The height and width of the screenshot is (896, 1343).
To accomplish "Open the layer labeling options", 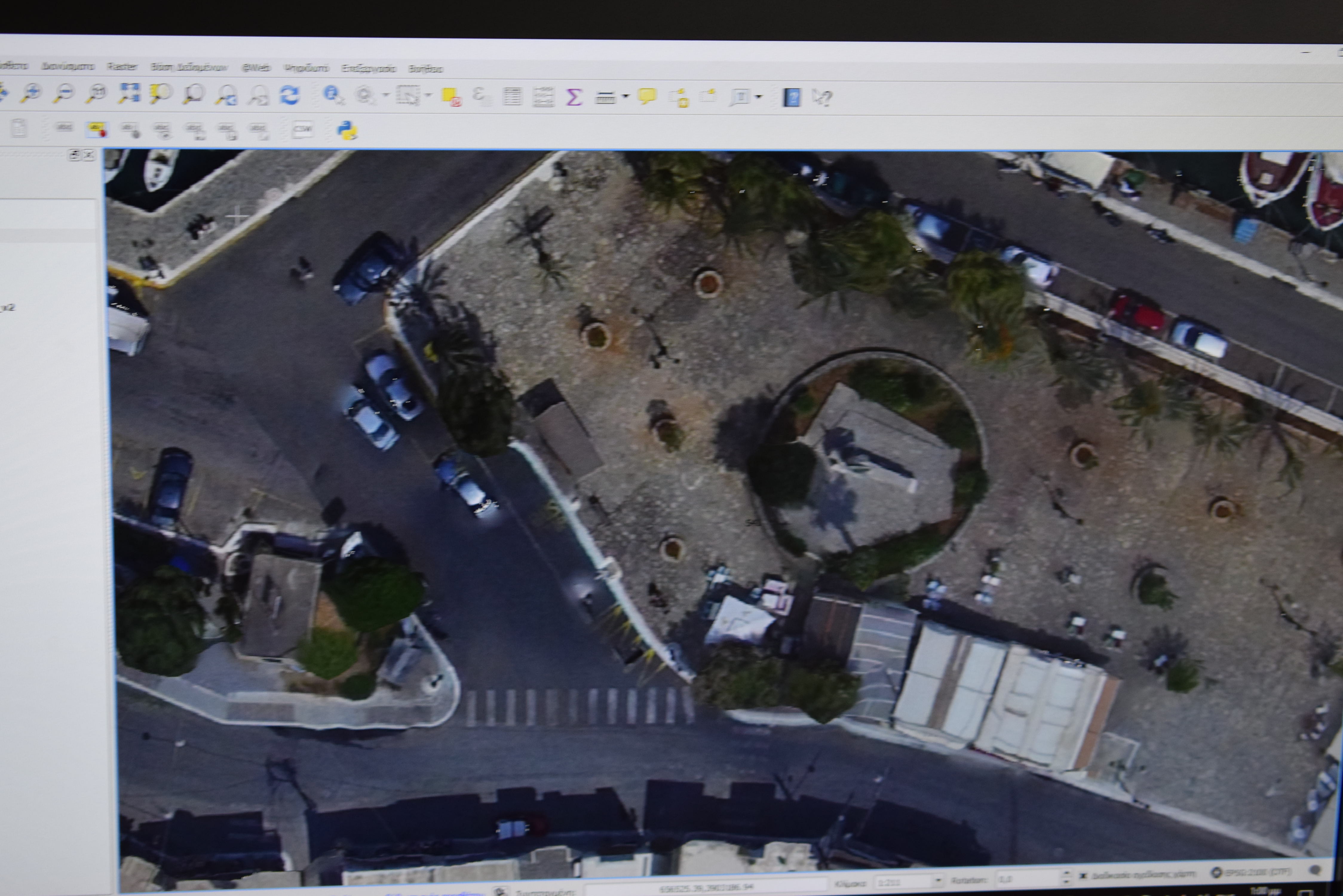I will tap(64, 128).
